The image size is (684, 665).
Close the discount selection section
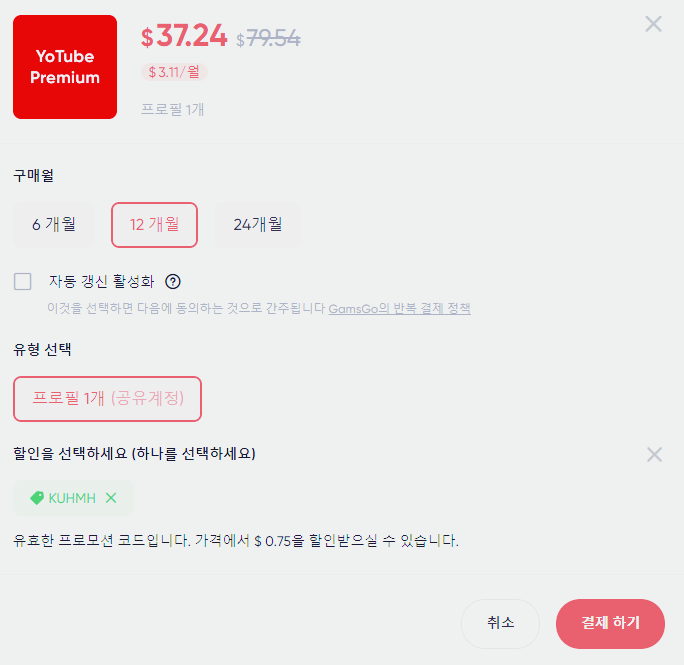(654, 454)
